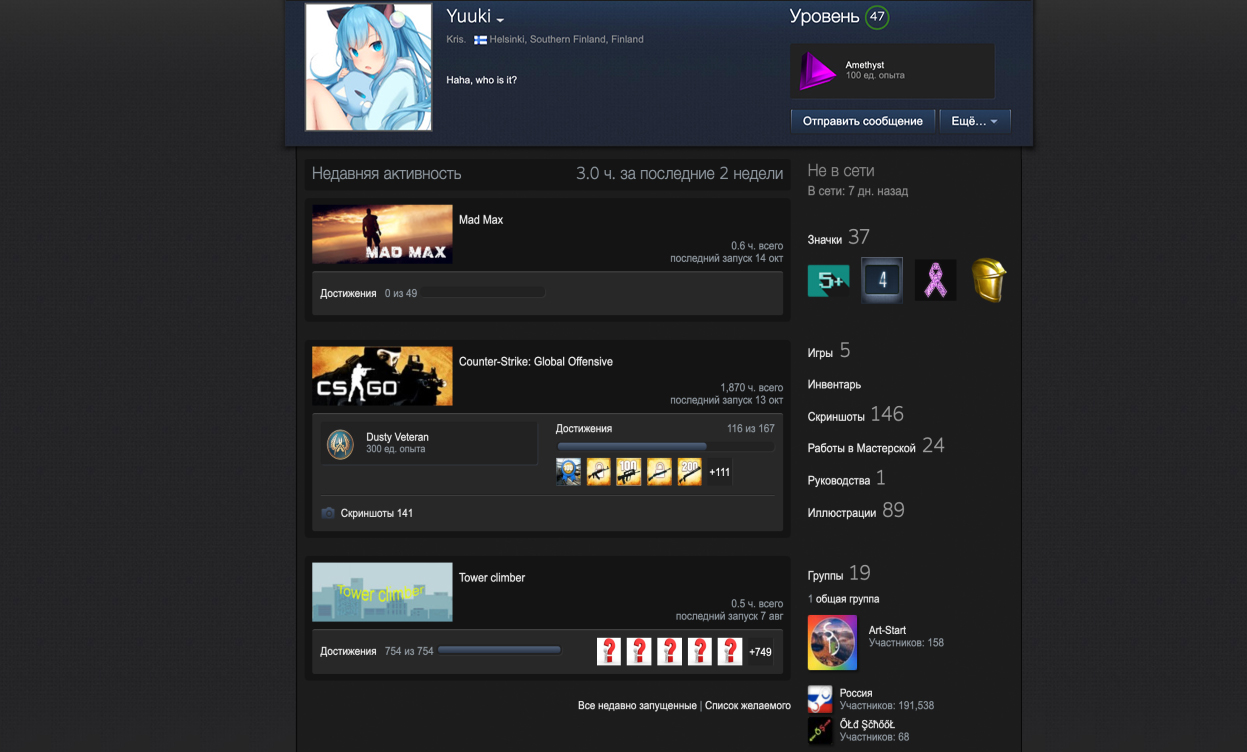This screenshot has height=752, width=1247.
Task: Click the Dusty Veteran badge icon
Action: (x=340, y=444)
